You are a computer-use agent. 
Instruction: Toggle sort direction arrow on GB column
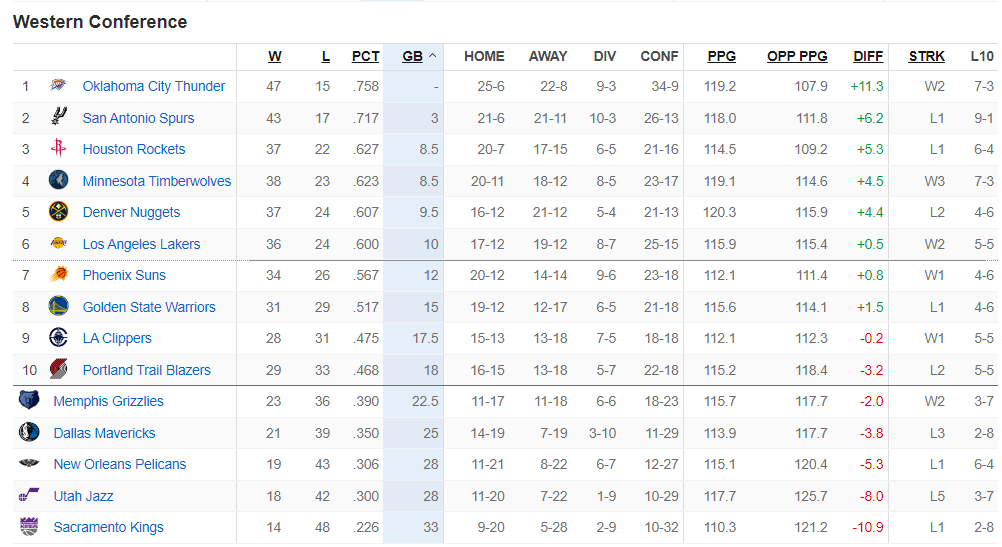point(433,56)
